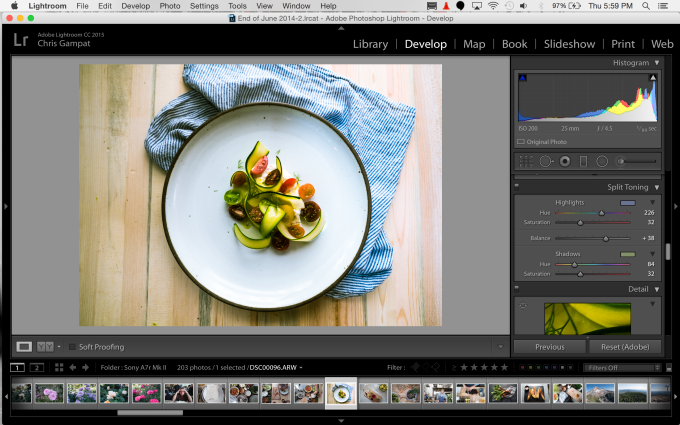Filter by flagged photos flag icon

(415, 368)
